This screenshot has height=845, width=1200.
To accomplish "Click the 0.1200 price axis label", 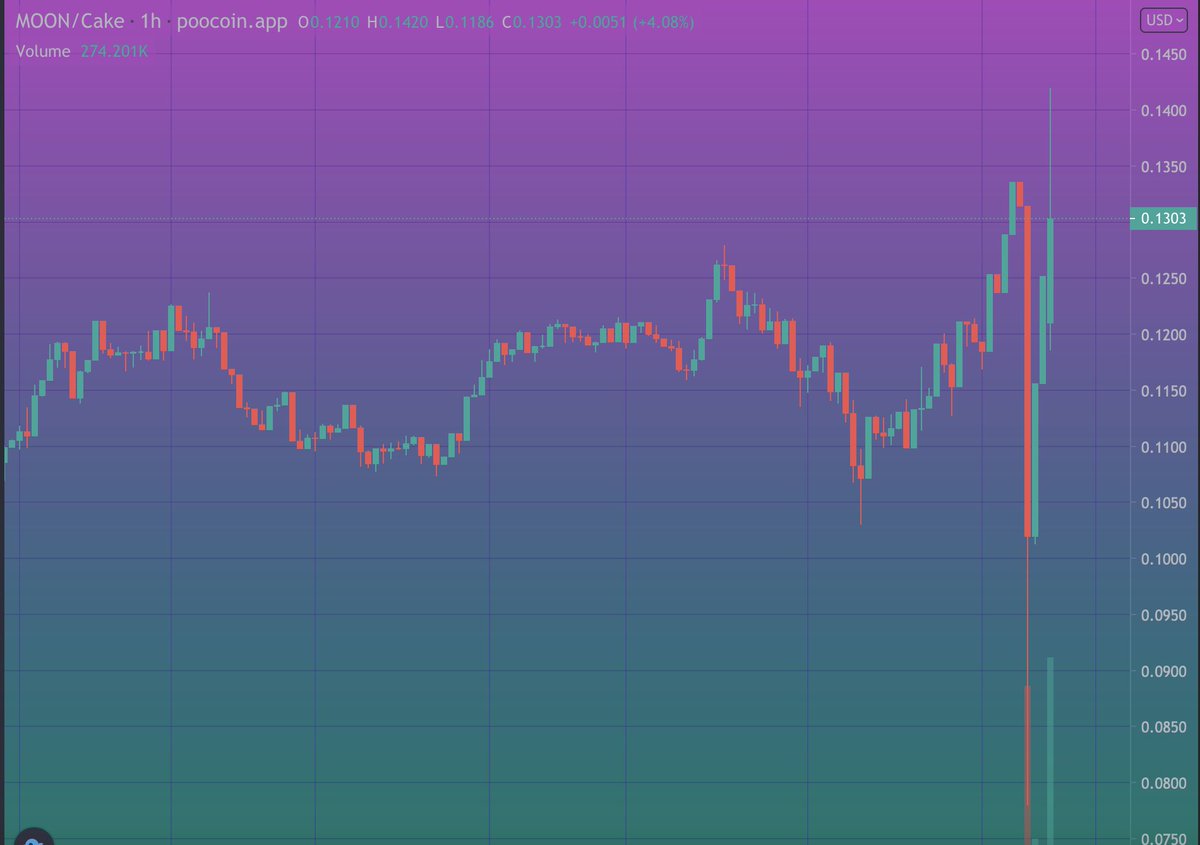I will [x=1163, y=334].
